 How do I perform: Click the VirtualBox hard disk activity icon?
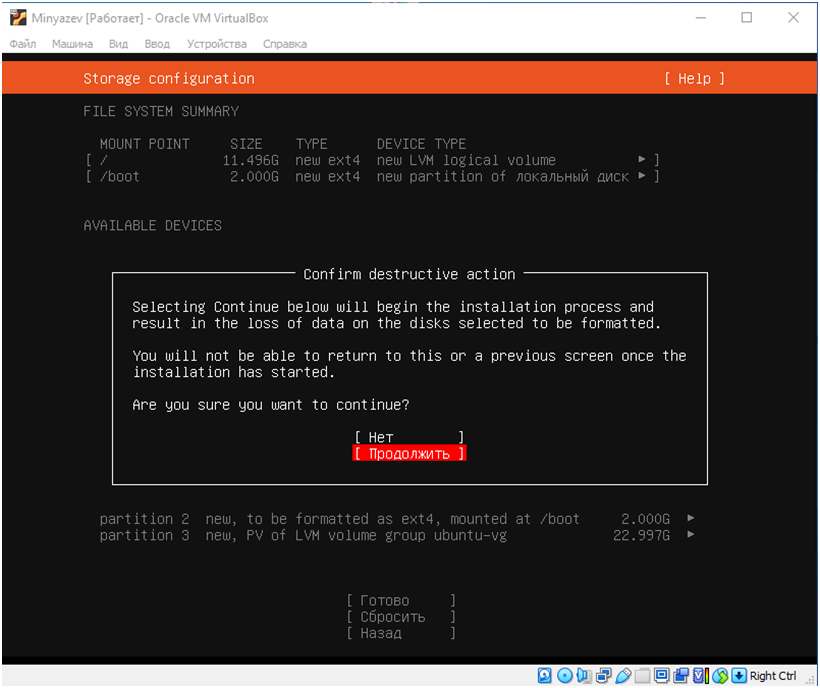pos(544,675)
